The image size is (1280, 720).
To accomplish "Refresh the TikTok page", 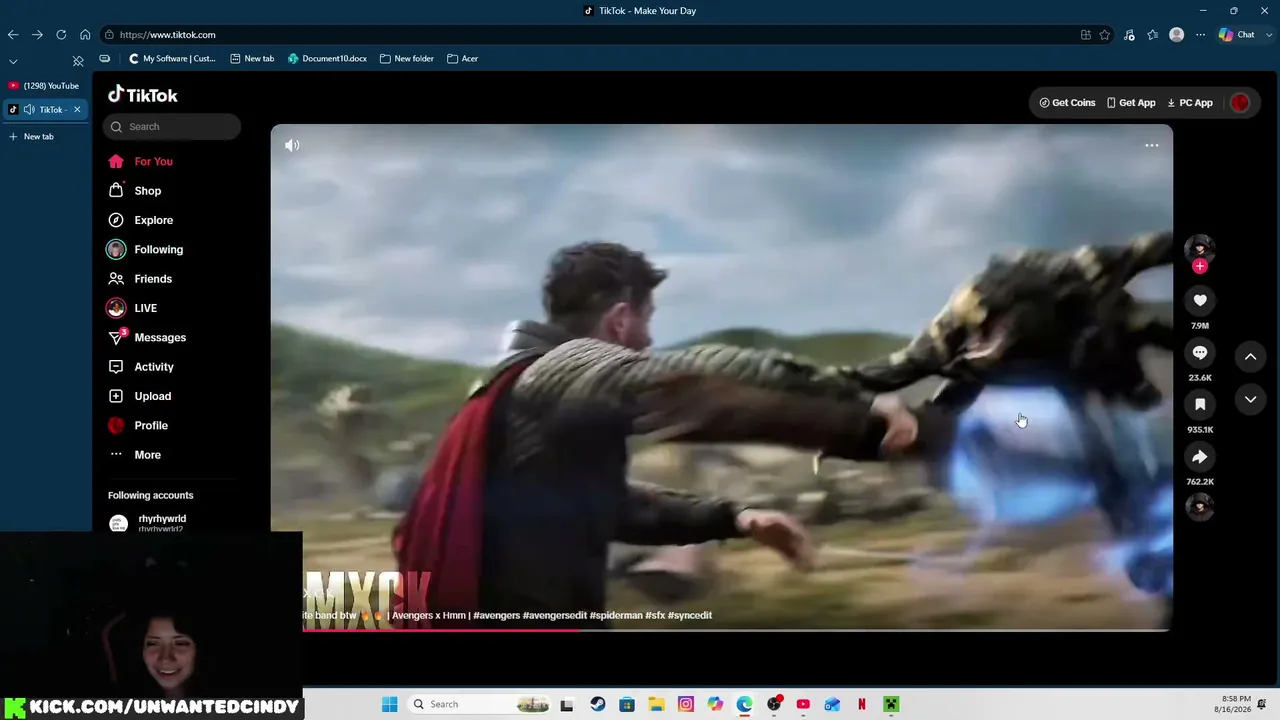I will pos(61,35).
